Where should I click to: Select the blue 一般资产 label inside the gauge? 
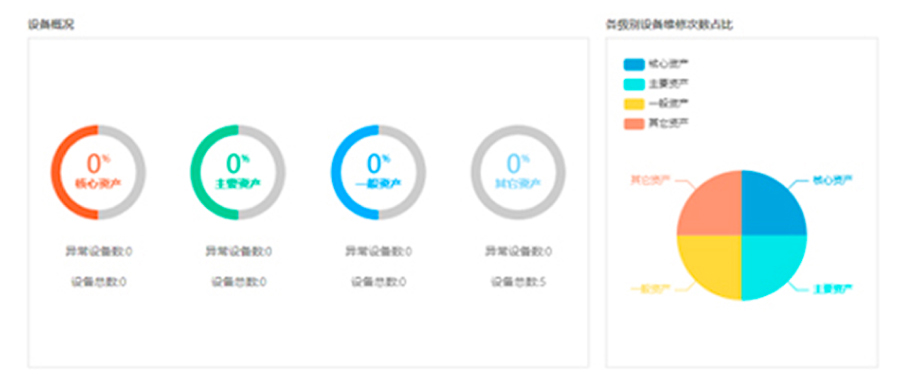pyautogui.click(x=378, y=184)
